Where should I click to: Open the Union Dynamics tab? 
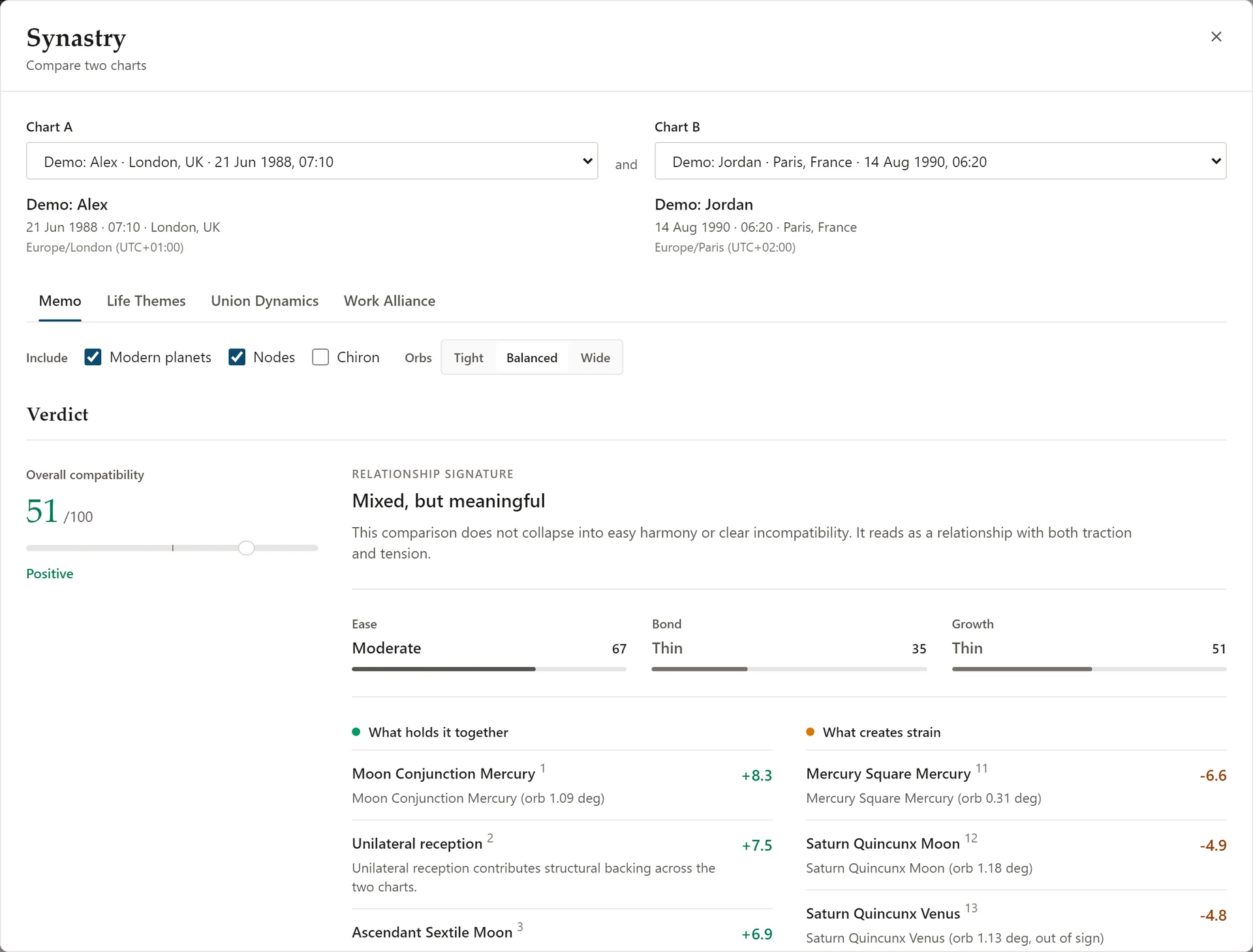pos(264,301)
